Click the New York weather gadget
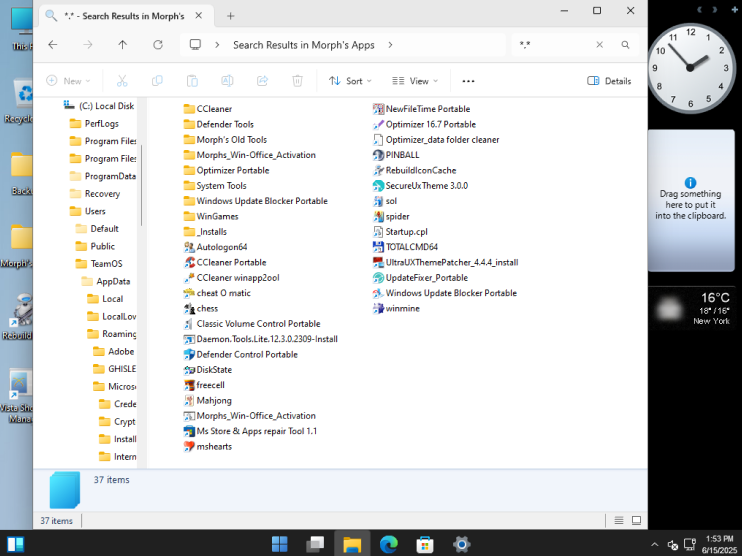Viewport: 742px width, 556px height. (692, 308)
